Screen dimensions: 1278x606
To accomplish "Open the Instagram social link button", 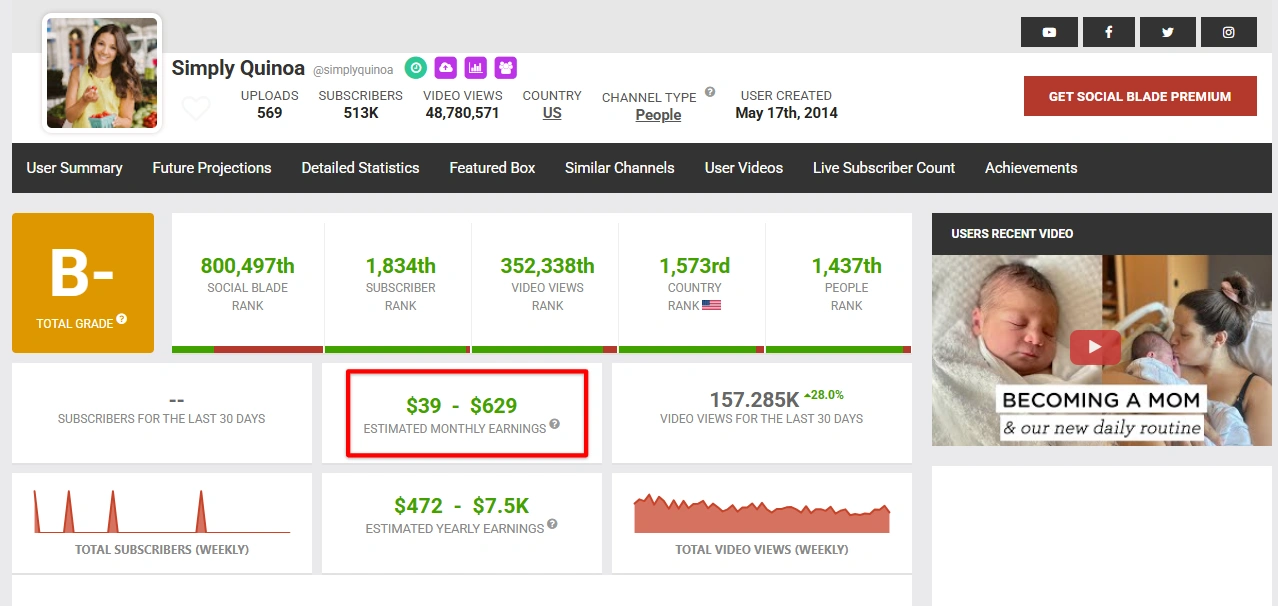I will [1229, 32].
